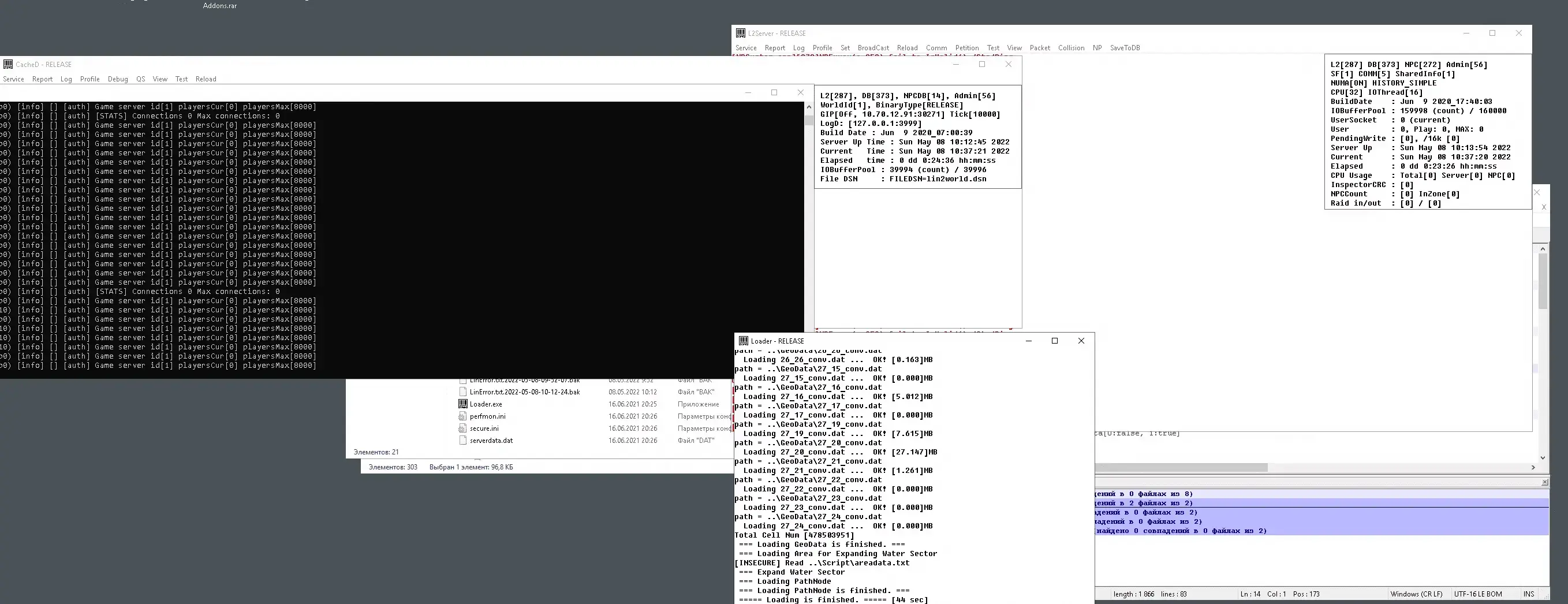The height and width of the screenshot is (604, 1568).
Task: Minimize the L2Server - RELEASE window
Action: click(x=1466, y=33)
